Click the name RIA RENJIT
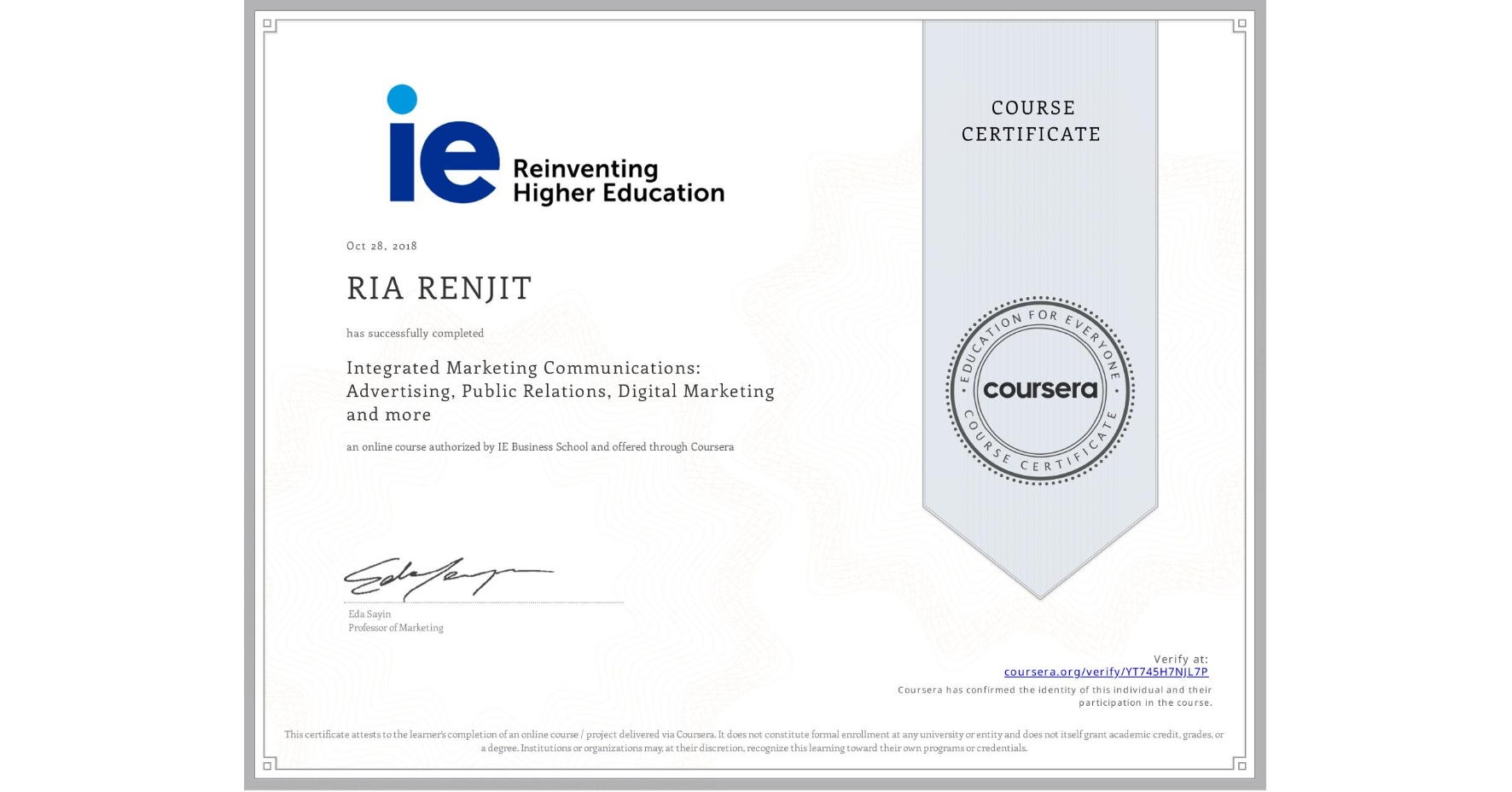1512x792 pixels. [439, 288]
